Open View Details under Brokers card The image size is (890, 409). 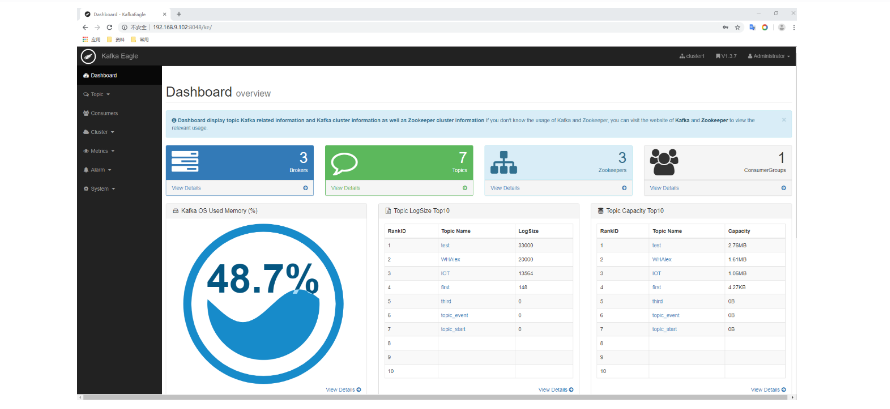tap(186, 188)
